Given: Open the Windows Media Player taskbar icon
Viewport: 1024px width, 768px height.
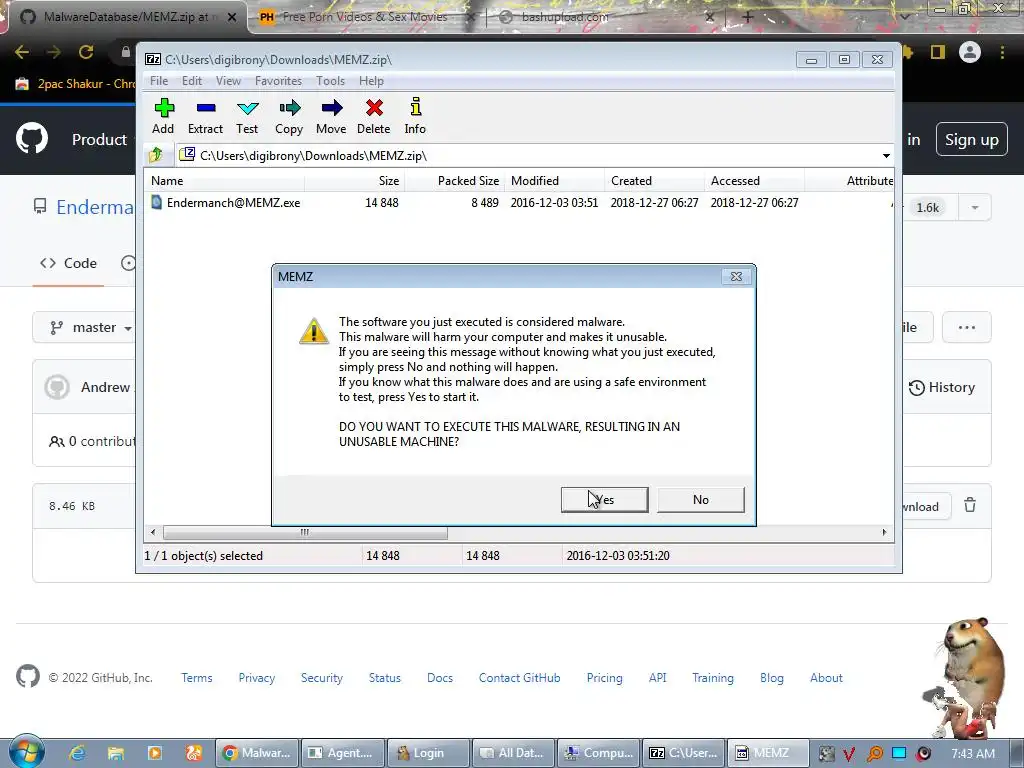Looking at the screenshot, I should tap(155, 753).
